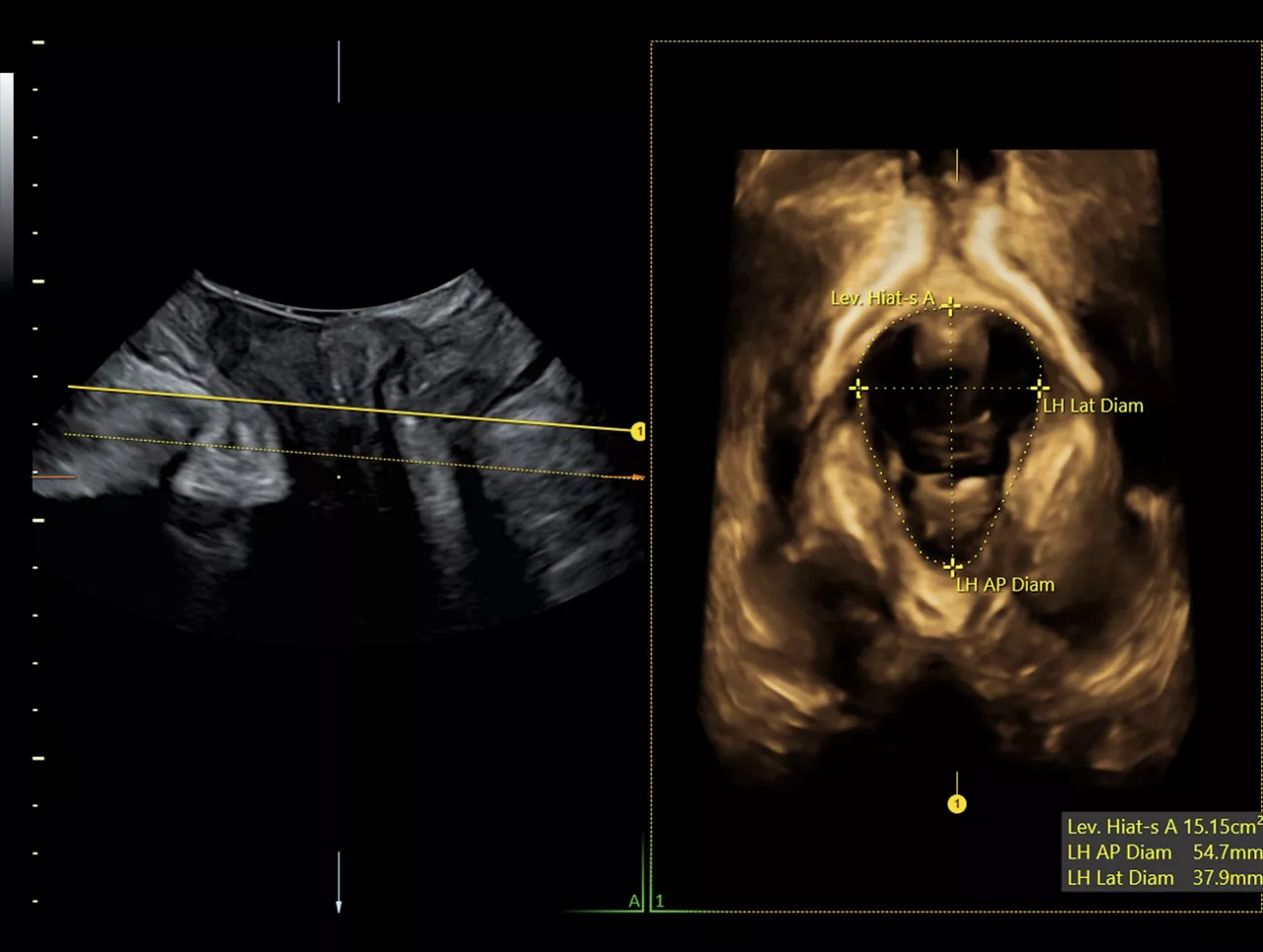Select the LH Lat Diam label
The height and width of the screenshot is (952, 1263).
1094,405
